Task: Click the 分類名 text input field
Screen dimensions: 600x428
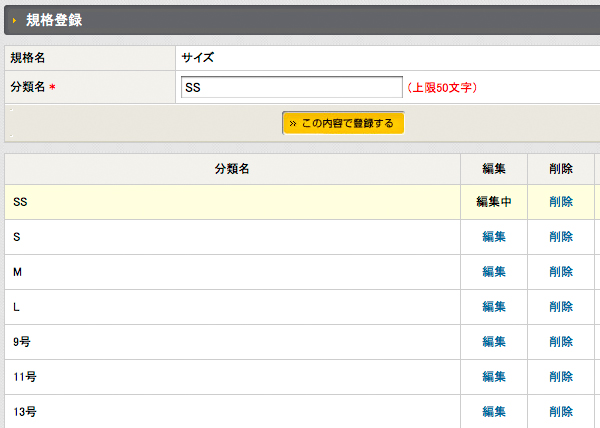Action: coord(292,87)
